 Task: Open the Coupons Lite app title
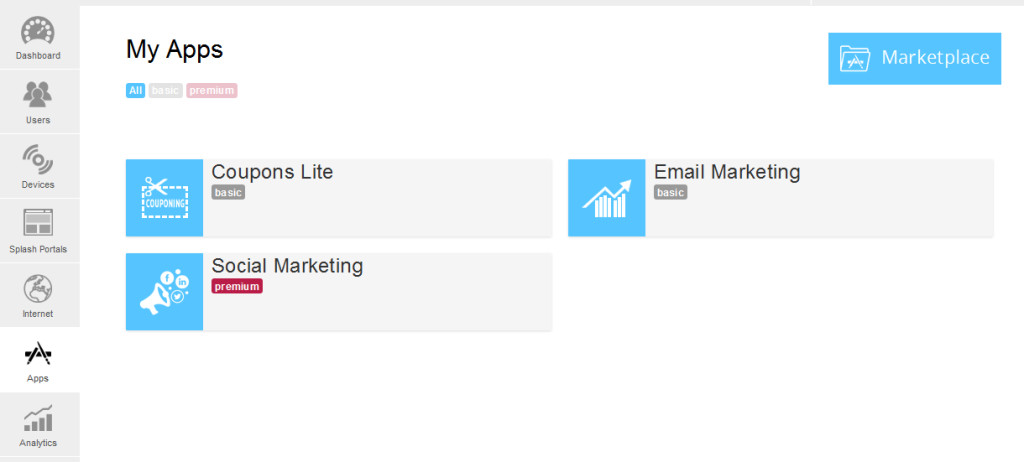pyautogui.click(x=272, y=172)
